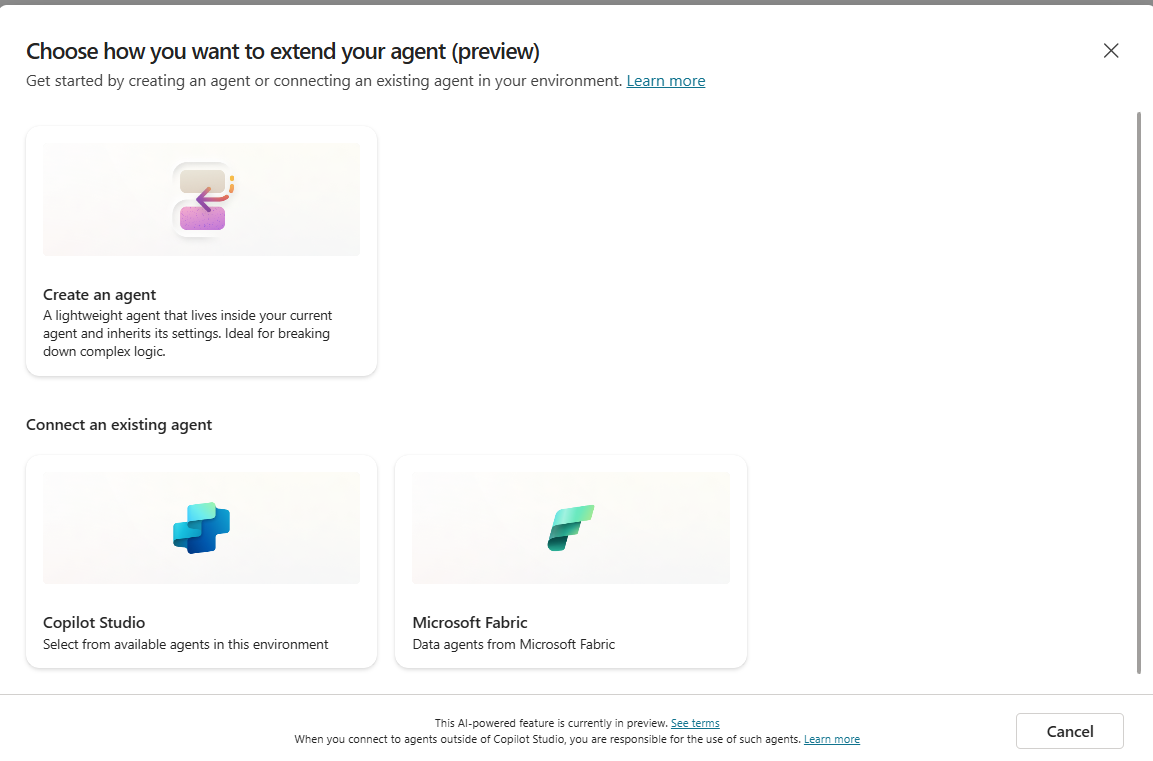The image size is (1153, 761).
Task: Click the Create an agent illustration icon
Action: coord(203,199)
